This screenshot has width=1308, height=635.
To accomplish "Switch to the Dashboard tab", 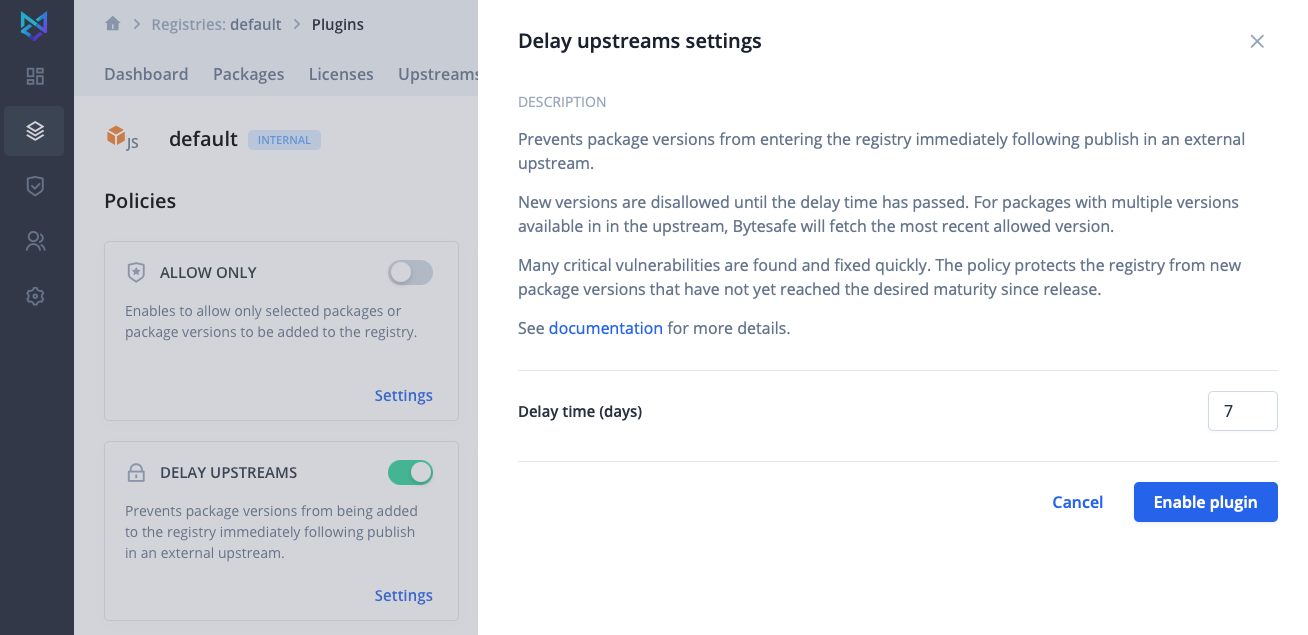I will [146, 74].
